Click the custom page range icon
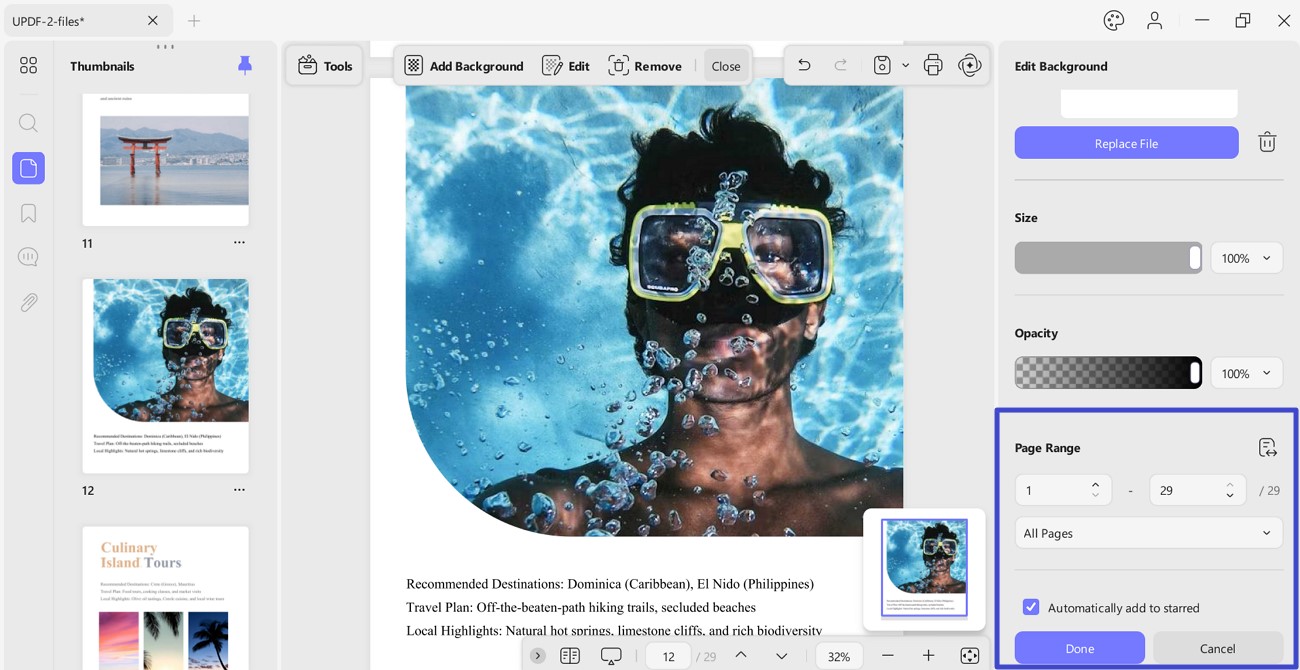The height and width of the screenshot is (670, 1300). [1267, 447]
